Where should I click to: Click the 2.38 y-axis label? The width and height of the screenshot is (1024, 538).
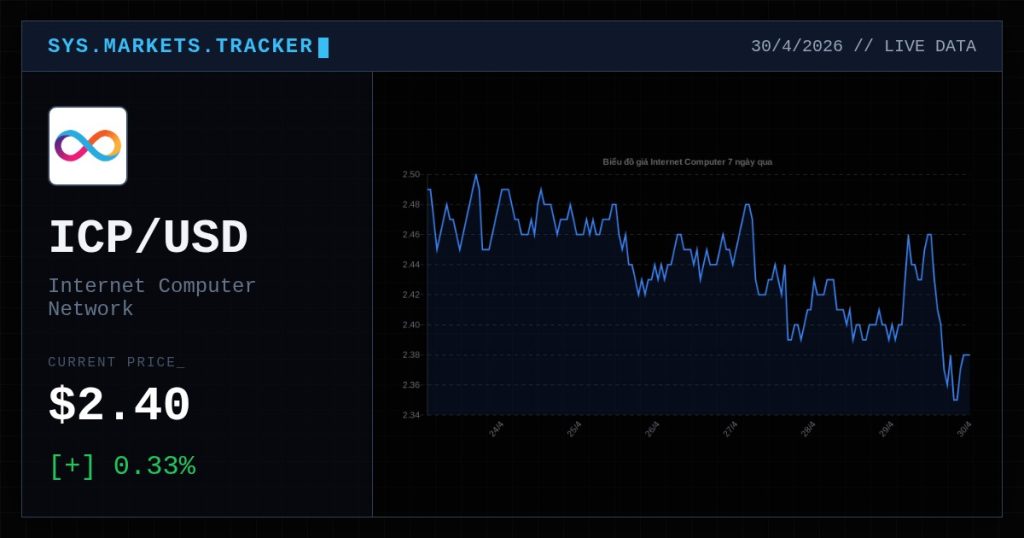click(411, 355)
